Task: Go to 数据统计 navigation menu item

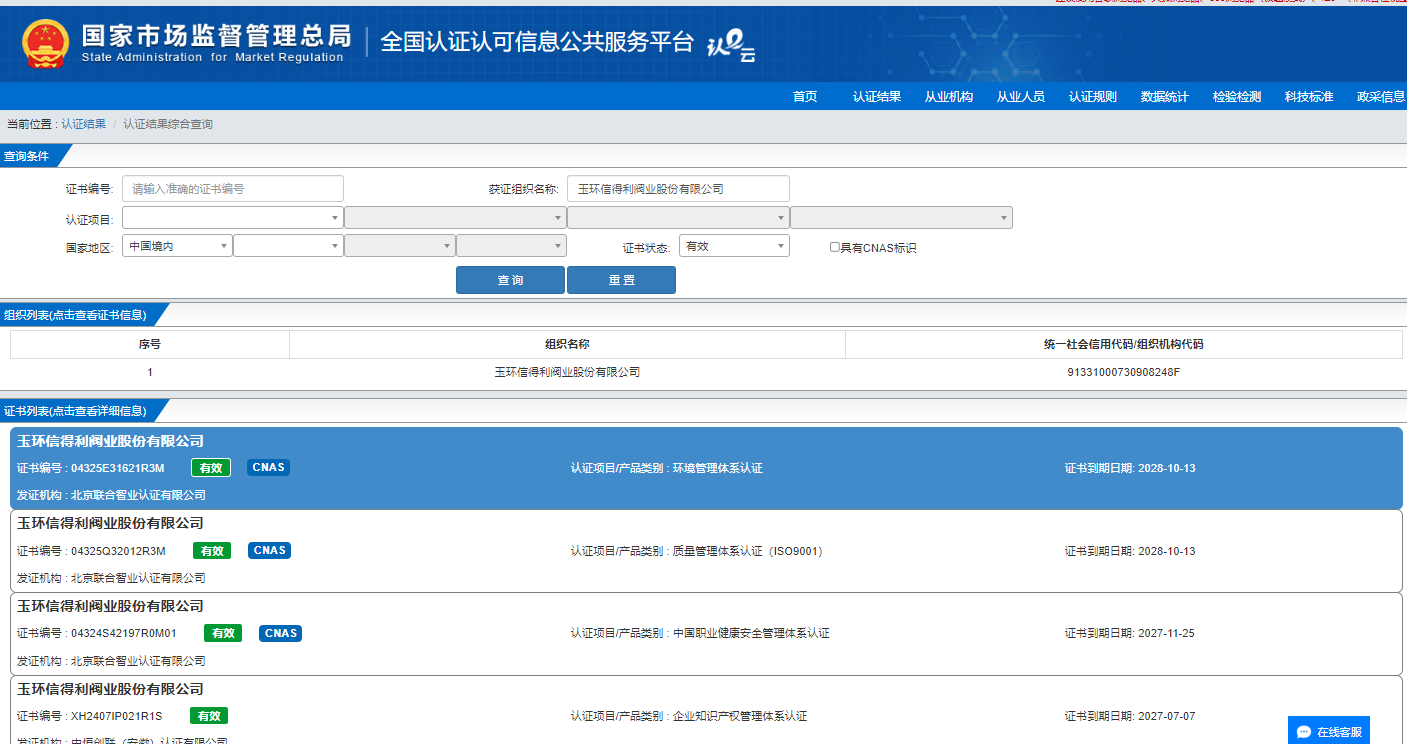Action: coord(1164,97)
